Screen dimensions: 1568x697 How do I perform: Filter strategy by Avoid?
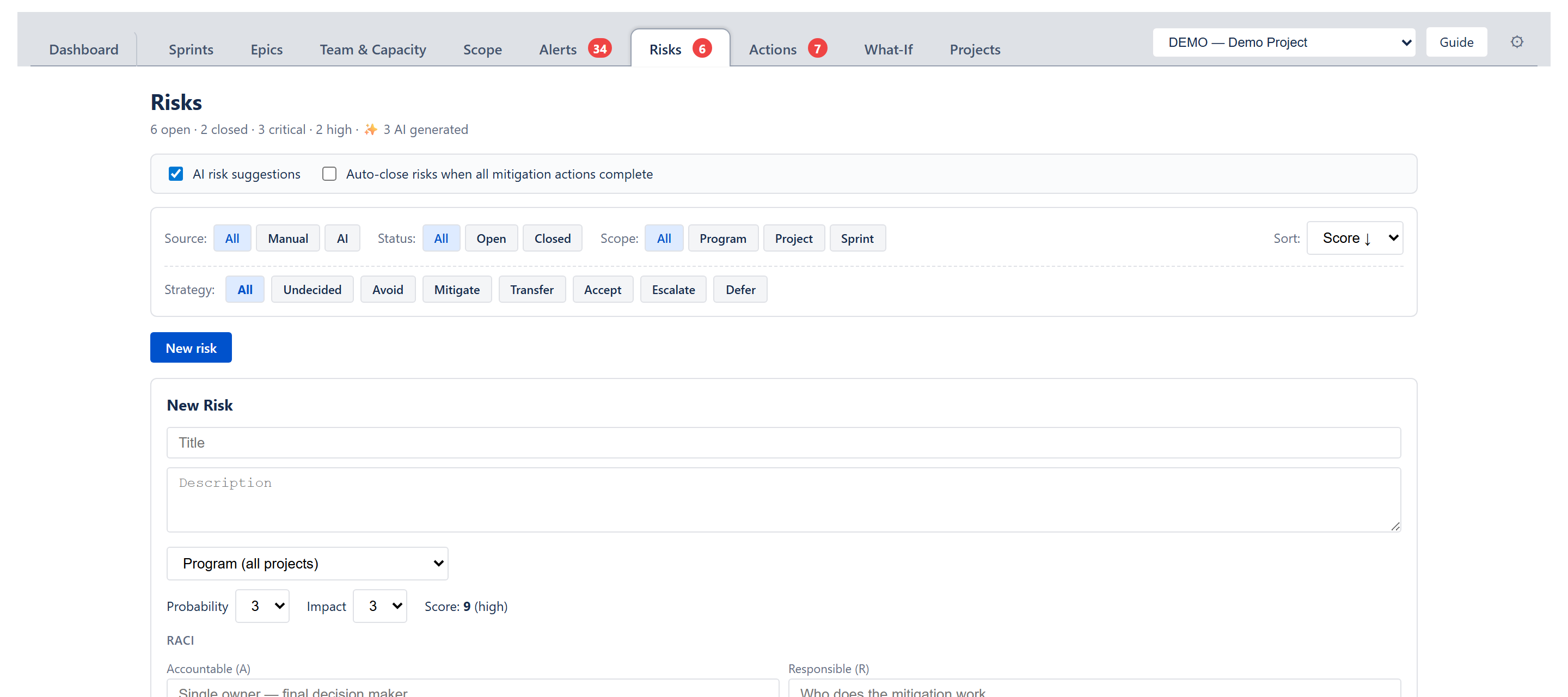tap(388, 289)
